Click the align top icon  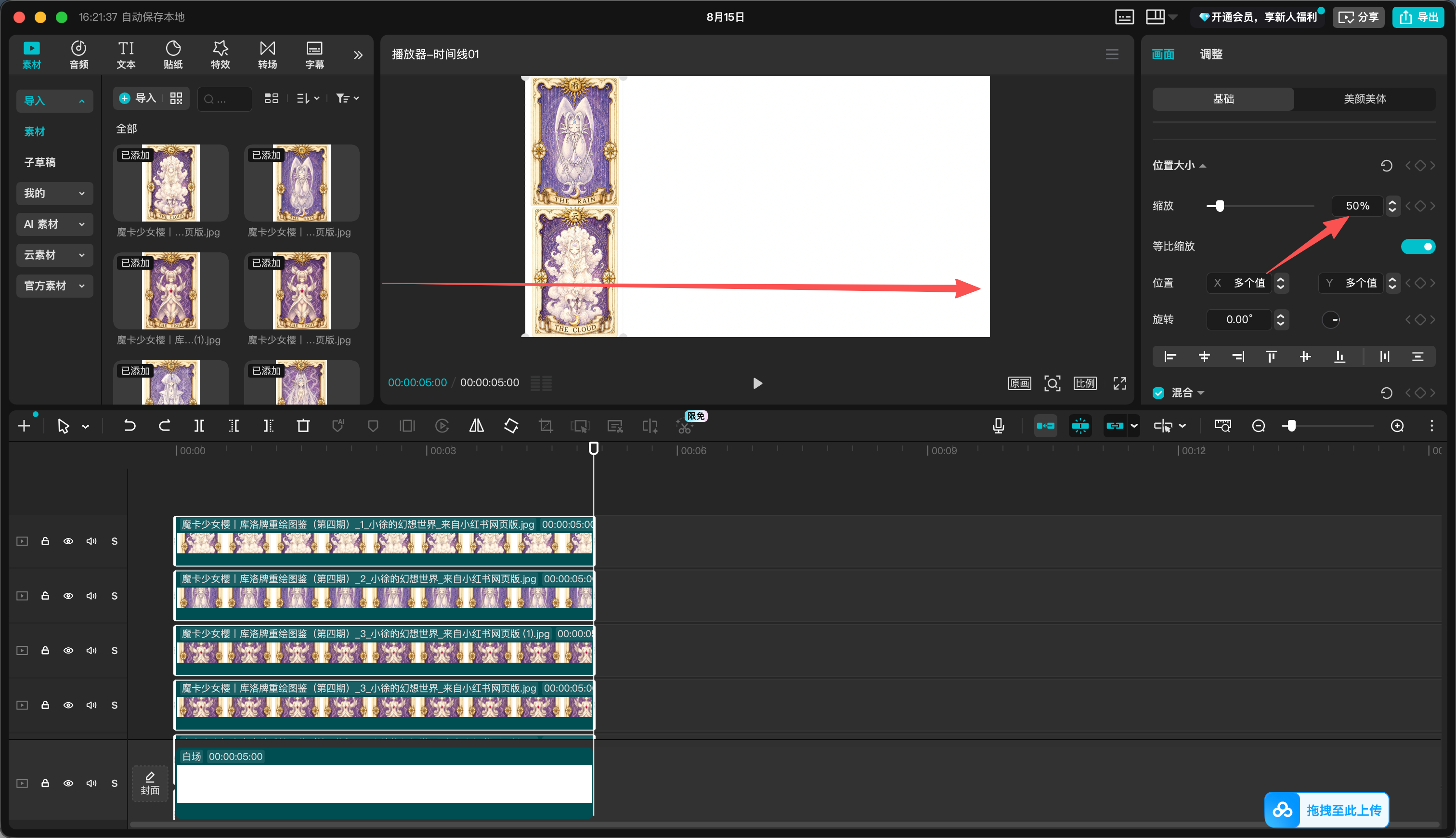[1271, 357]
